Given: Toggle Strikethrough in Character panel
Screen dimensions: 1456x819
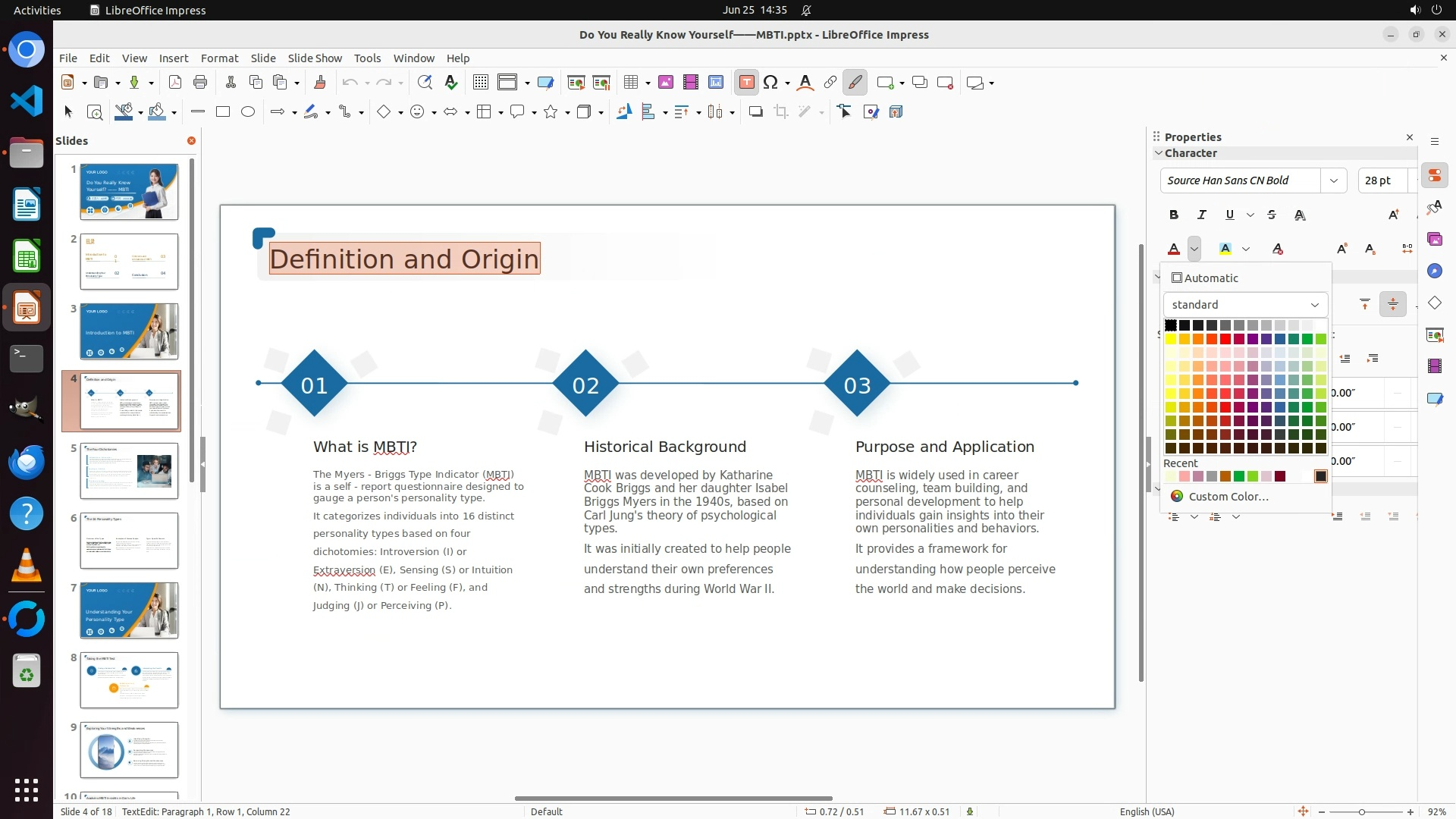Looking at the screenshot, I should point(1272,215).
